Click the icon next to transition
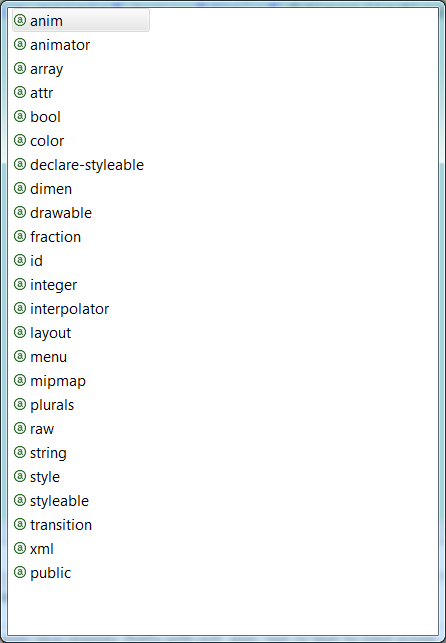The width and height of the screenshot is (446, 643). (20, 524)
